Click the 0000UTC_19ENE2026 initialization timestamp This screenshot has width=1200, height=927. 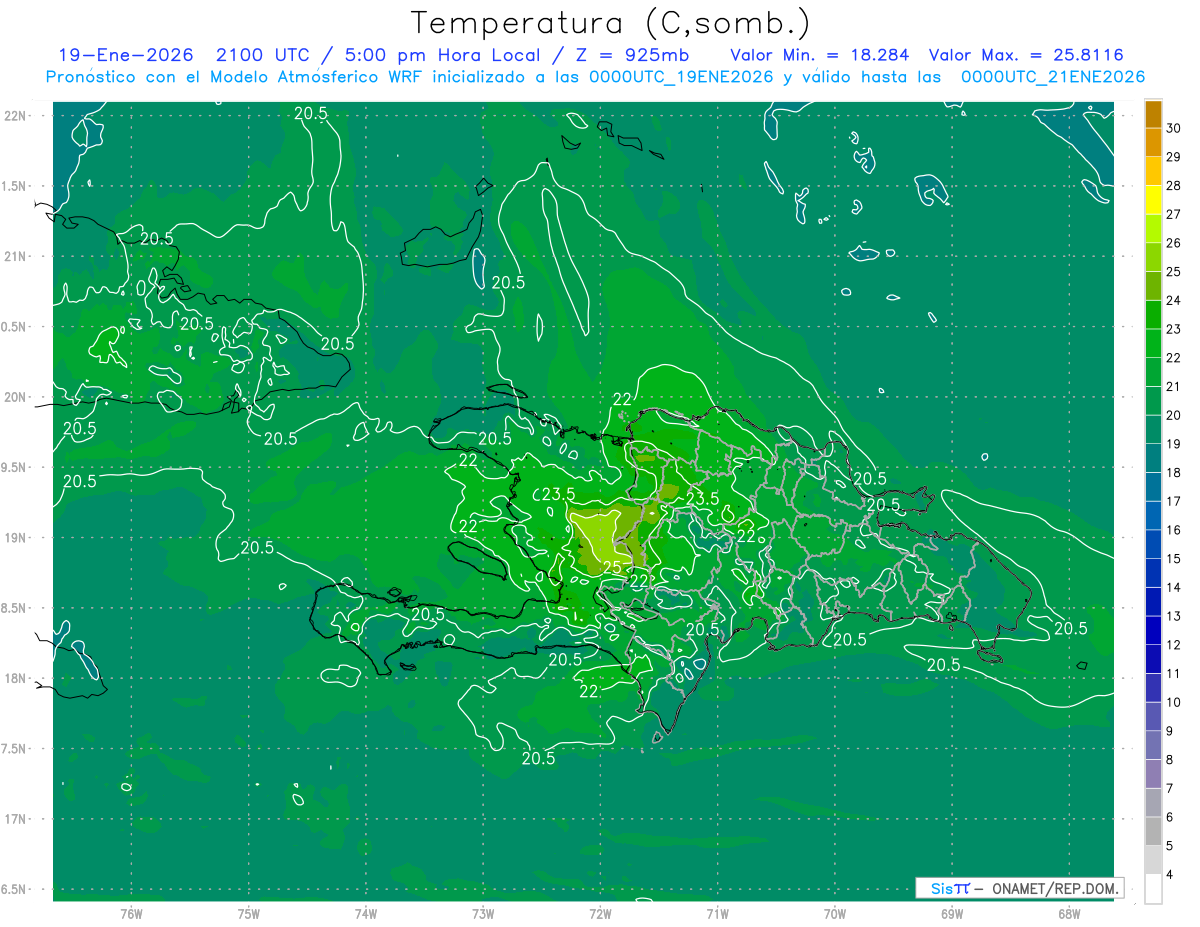click(x=680, y=77)
